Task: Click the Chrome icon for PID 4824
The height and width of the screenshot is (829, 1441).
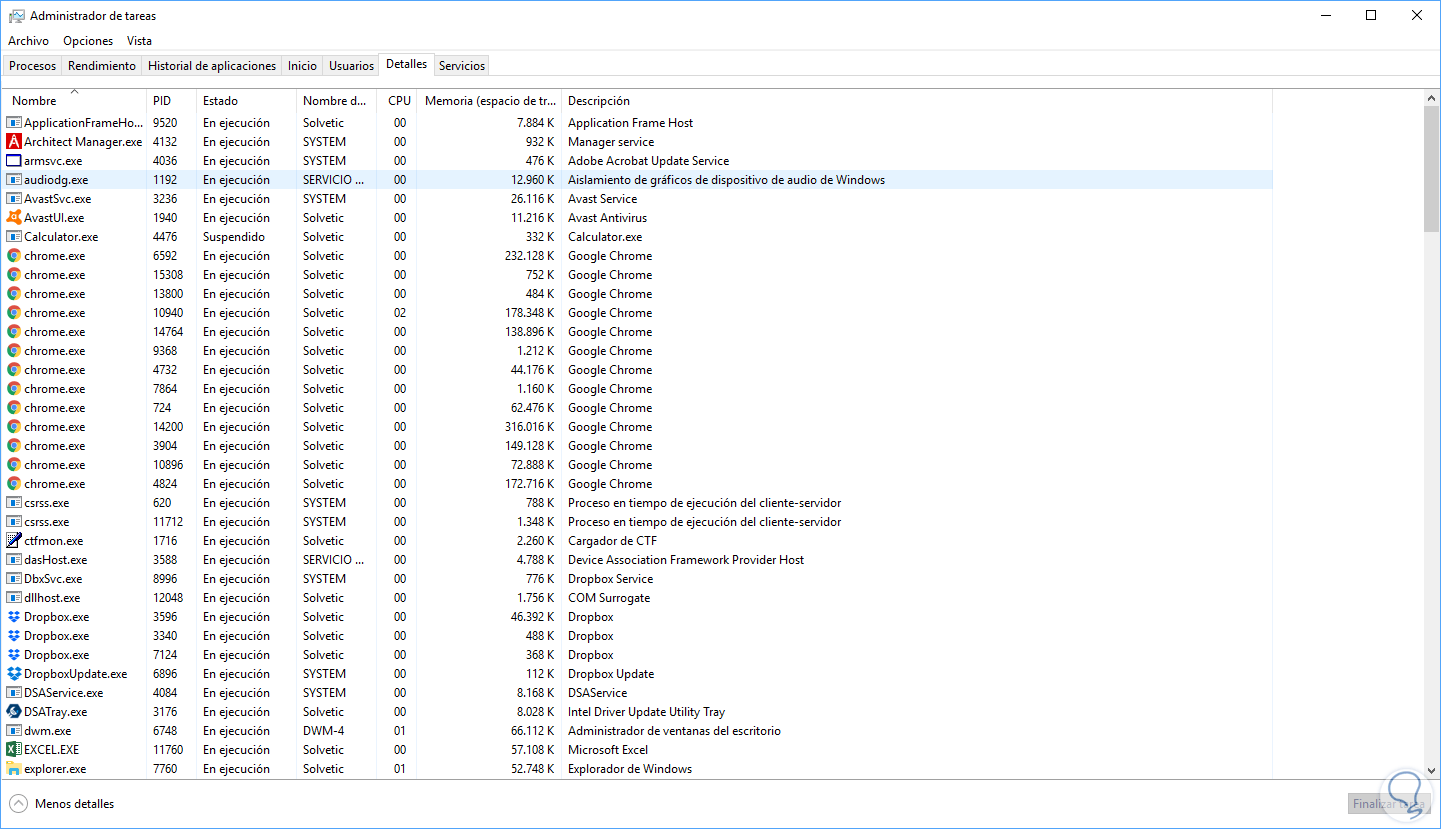Action: (x=14, y=484)
